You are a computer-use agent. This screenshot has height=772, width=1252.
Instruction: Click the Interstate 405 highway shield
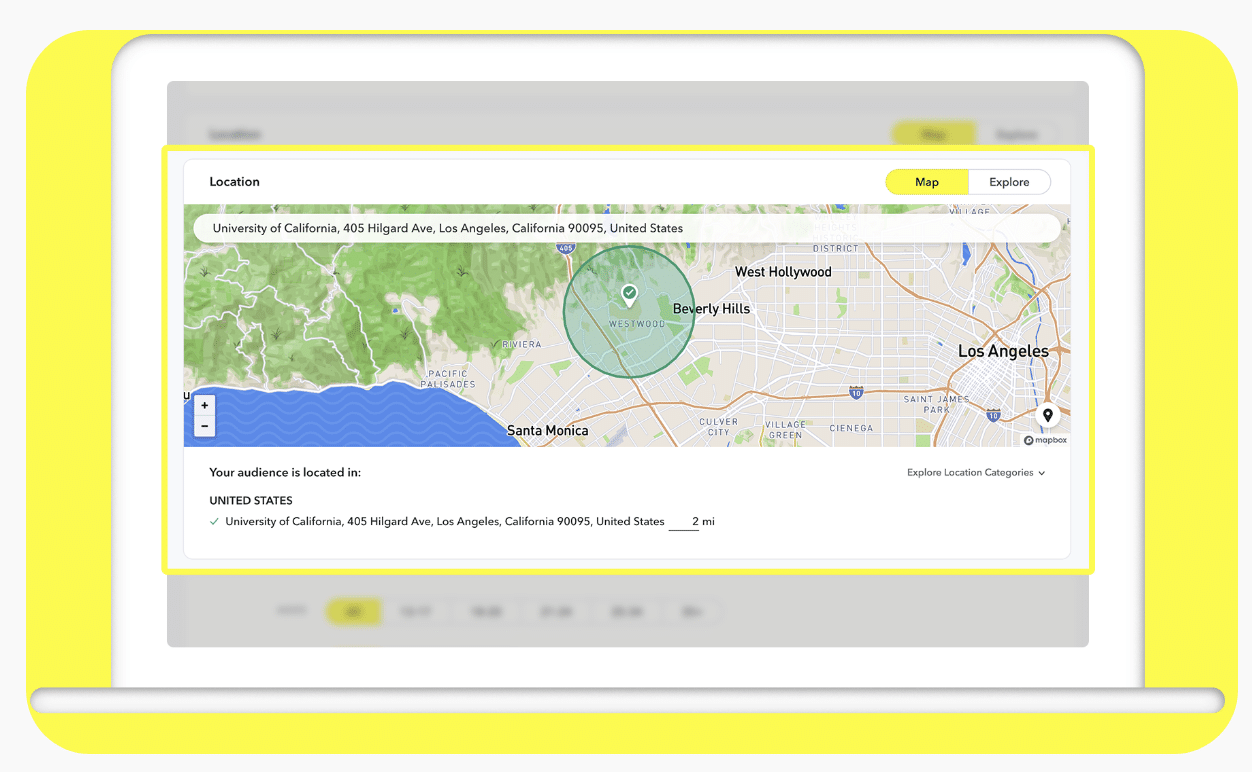point(566,247)
